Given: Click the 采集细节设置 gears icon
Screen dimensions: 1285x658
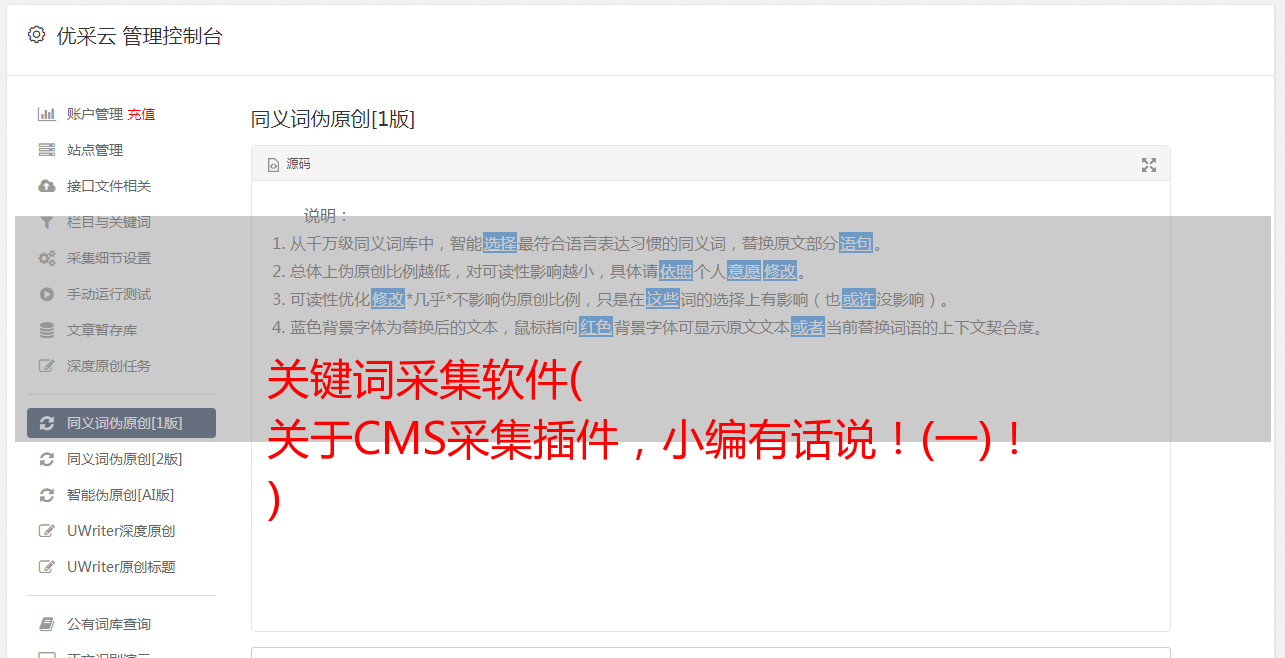Looking at the screenshot, I should coord(46,258).
